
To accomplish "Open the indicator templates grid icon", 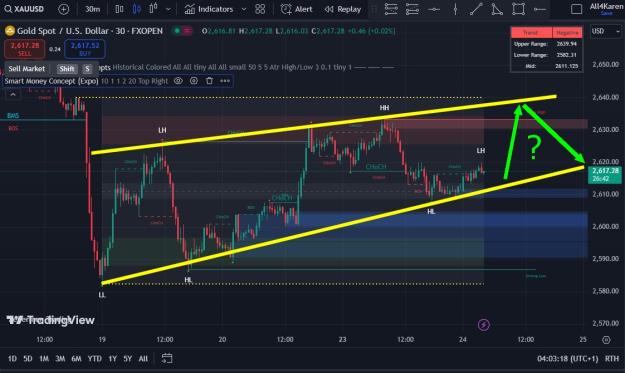I will (x=260, y=9).
